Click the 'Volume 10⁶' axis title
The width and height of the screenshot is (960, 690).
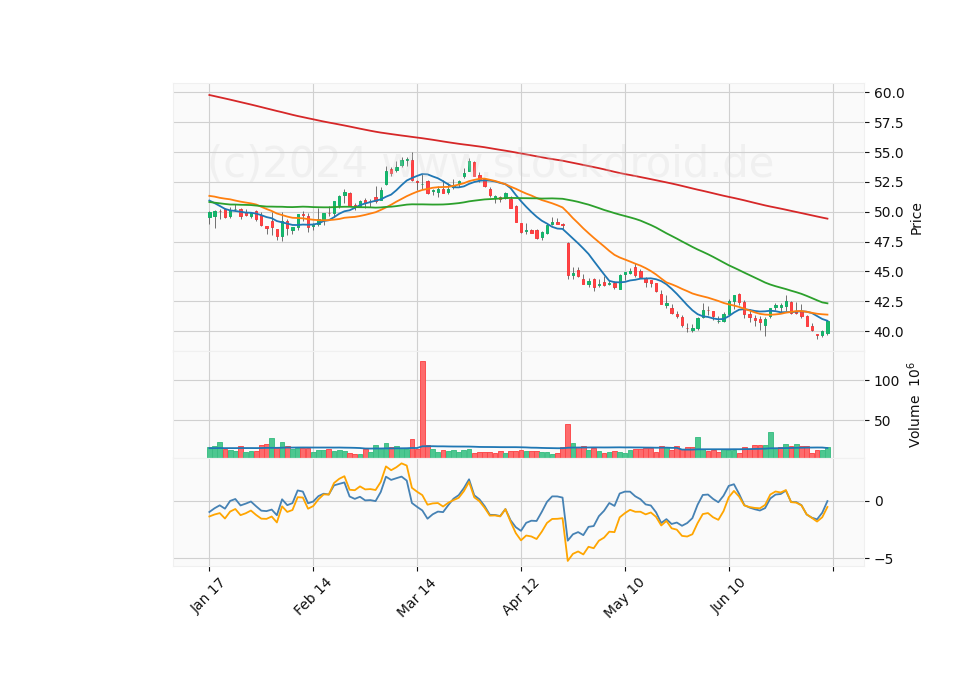913,405
